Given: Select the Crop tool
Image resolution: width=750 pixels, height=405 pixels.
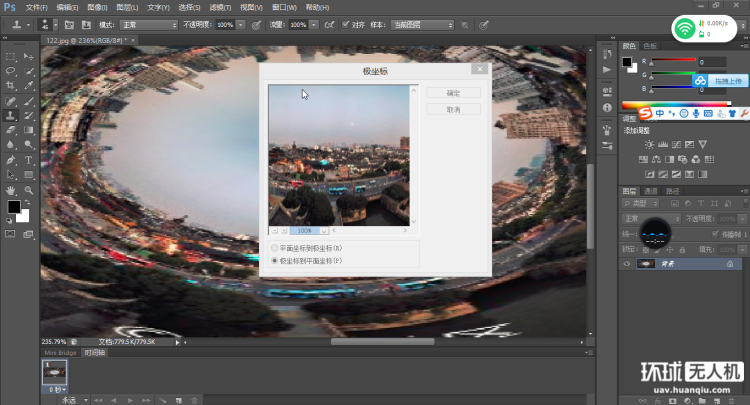Looking at the screenshot, I should pos(11,86).
